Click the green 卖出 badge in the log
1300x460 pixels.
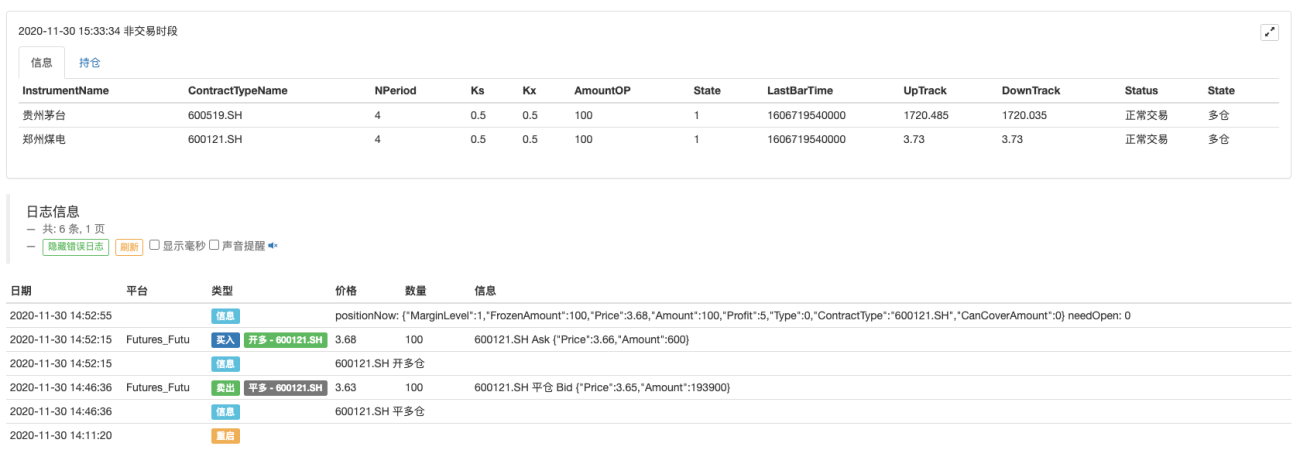tap(225, 388)
